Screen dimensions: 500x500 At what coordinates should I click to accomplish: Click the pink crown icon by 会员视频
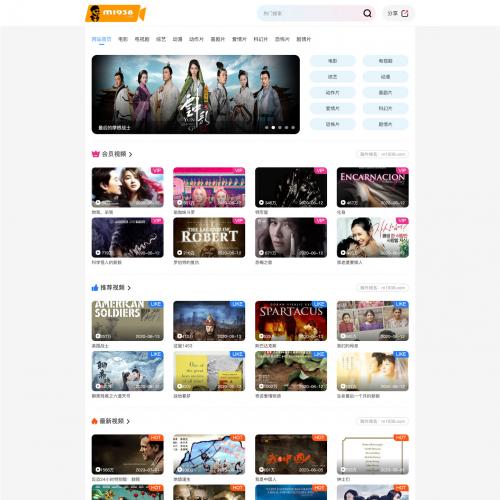[96, 154]
